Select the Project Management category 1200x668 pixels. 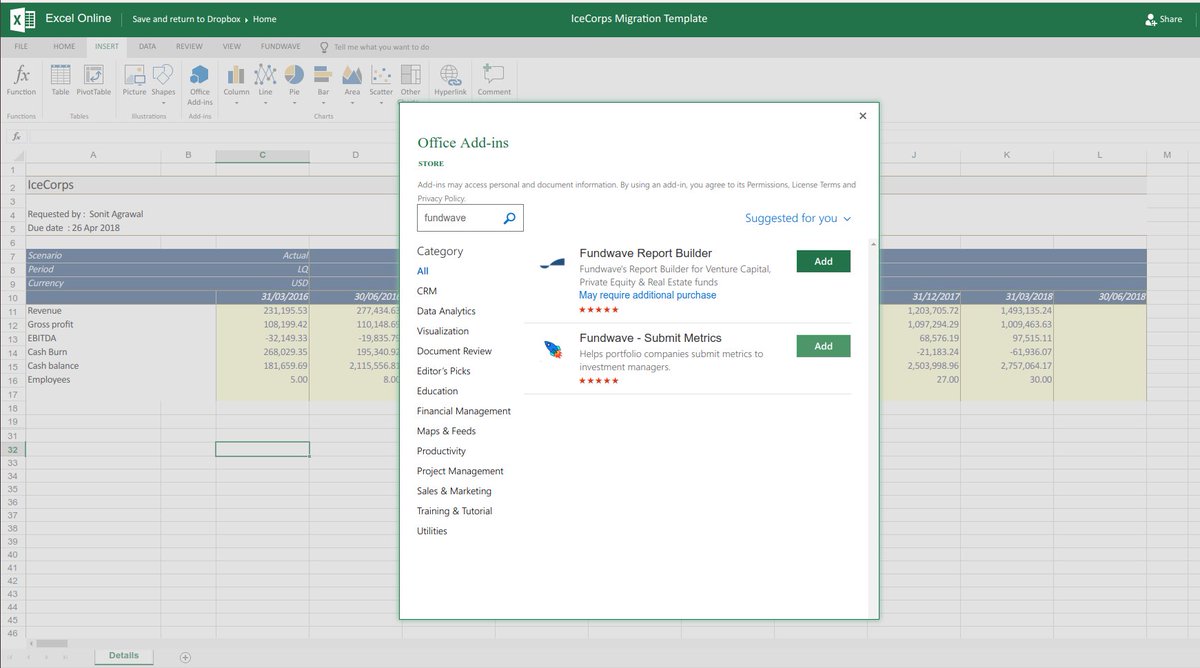460,471
